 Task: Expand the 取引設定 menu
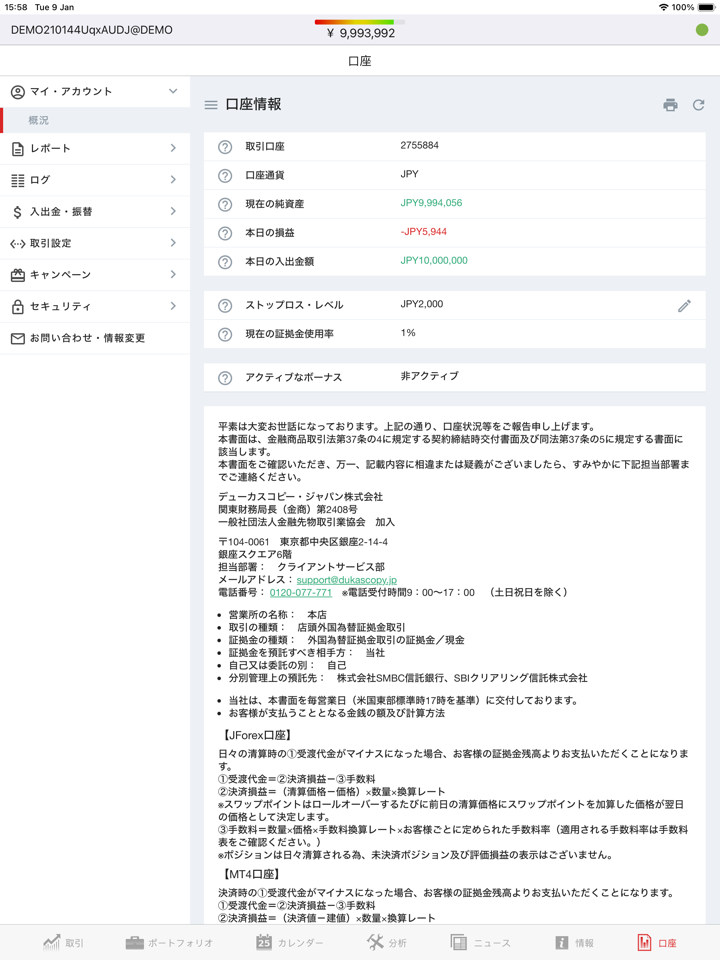tap(95, 243)
